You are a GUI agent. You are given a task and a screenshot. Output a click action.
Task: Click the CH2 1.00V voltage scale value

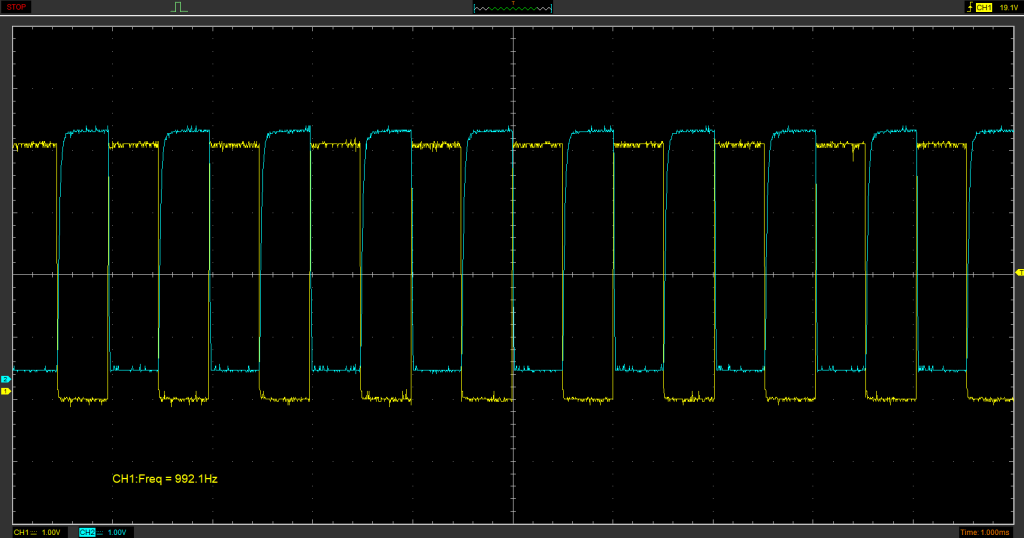(x=117, y=532)
